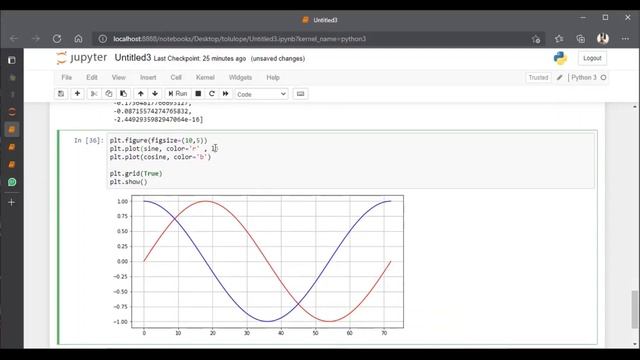Interrupt the kernel with stop icon
Viewport: 640px width, 360px height.
pyautogui.click(x=198, y=94)
